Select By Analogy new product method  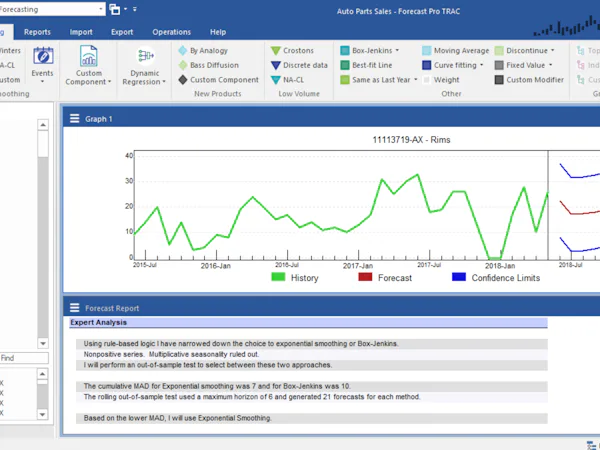point(203,51)
